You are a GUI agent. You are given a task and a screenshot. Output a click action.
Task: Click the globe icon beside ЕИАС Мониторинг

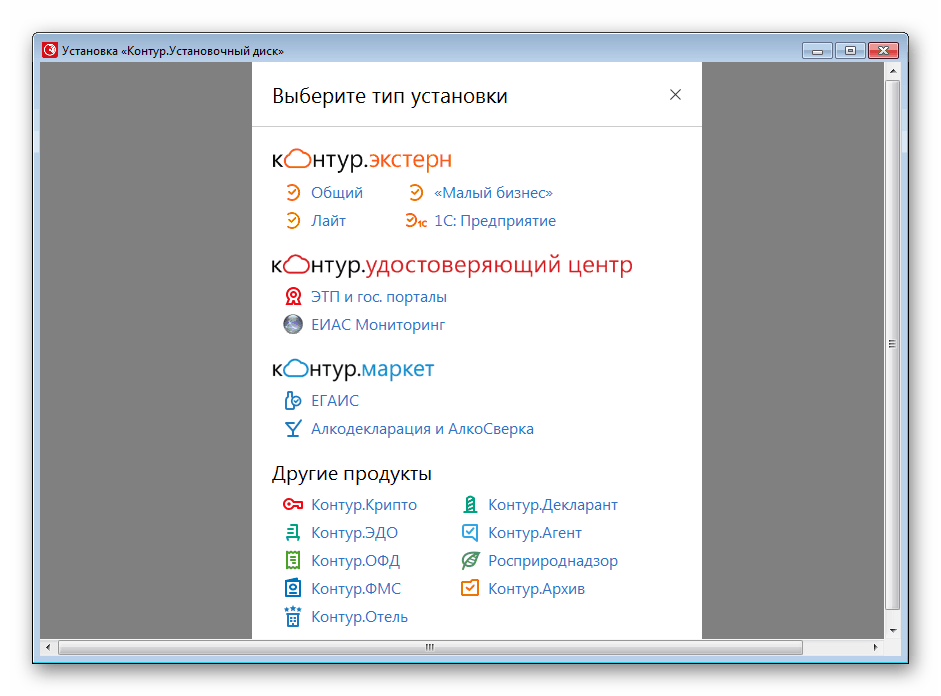tap(292, 325)
